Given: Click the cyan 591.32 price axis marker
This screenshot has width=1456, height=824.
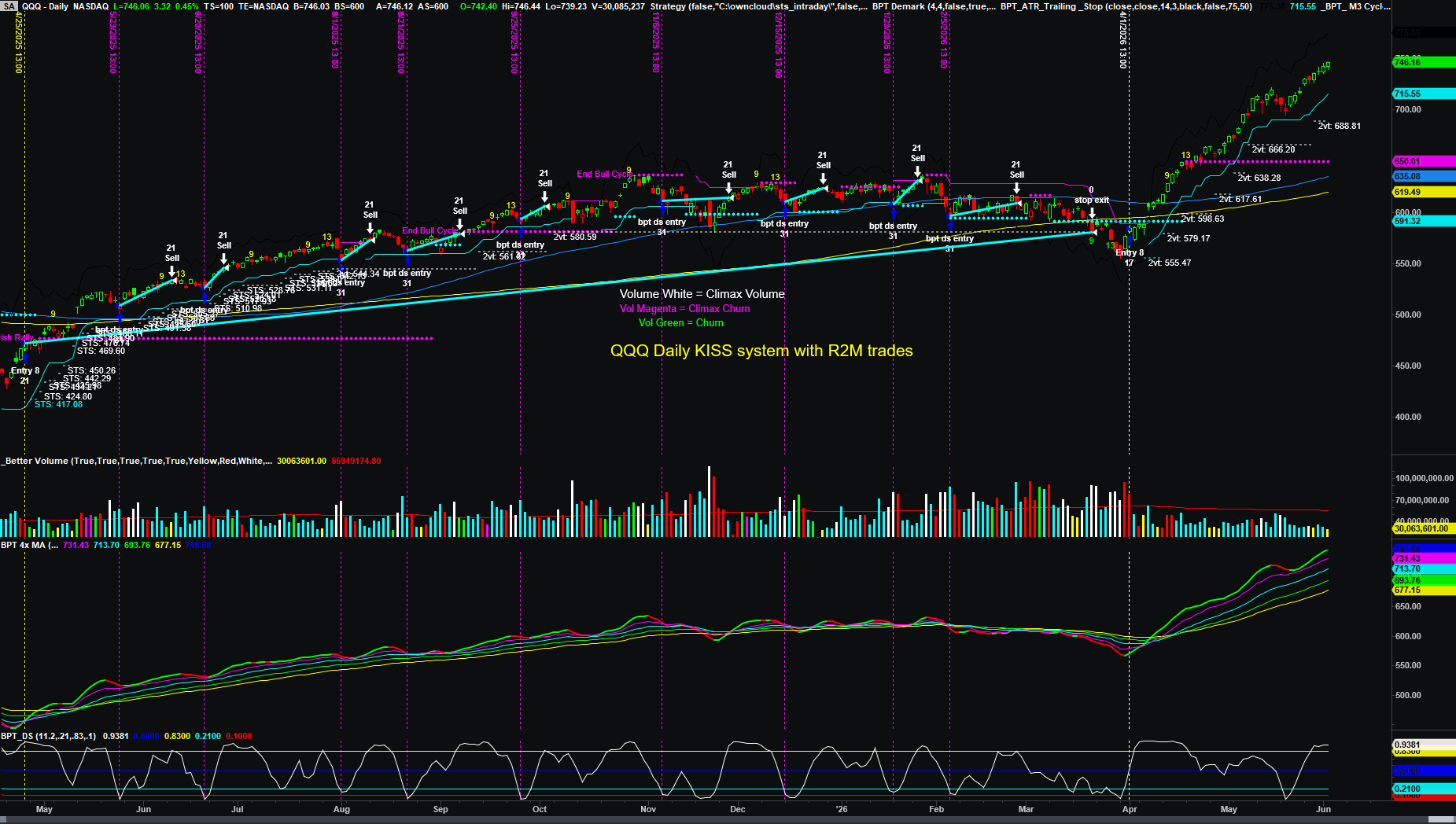Looking at the screenshot, I should click(1424, 221).
